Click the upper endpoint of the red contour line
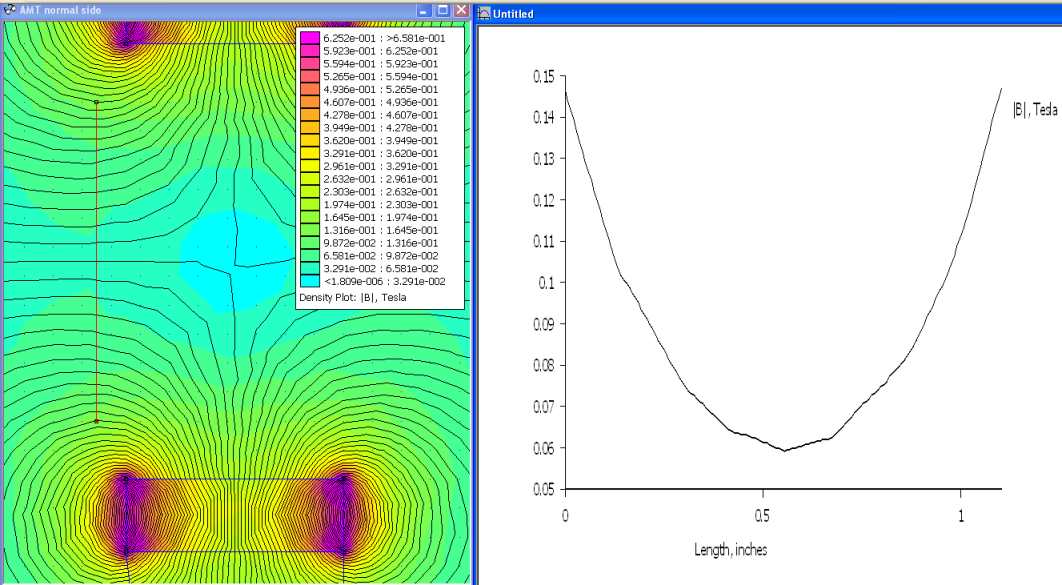 pos(96,102)
